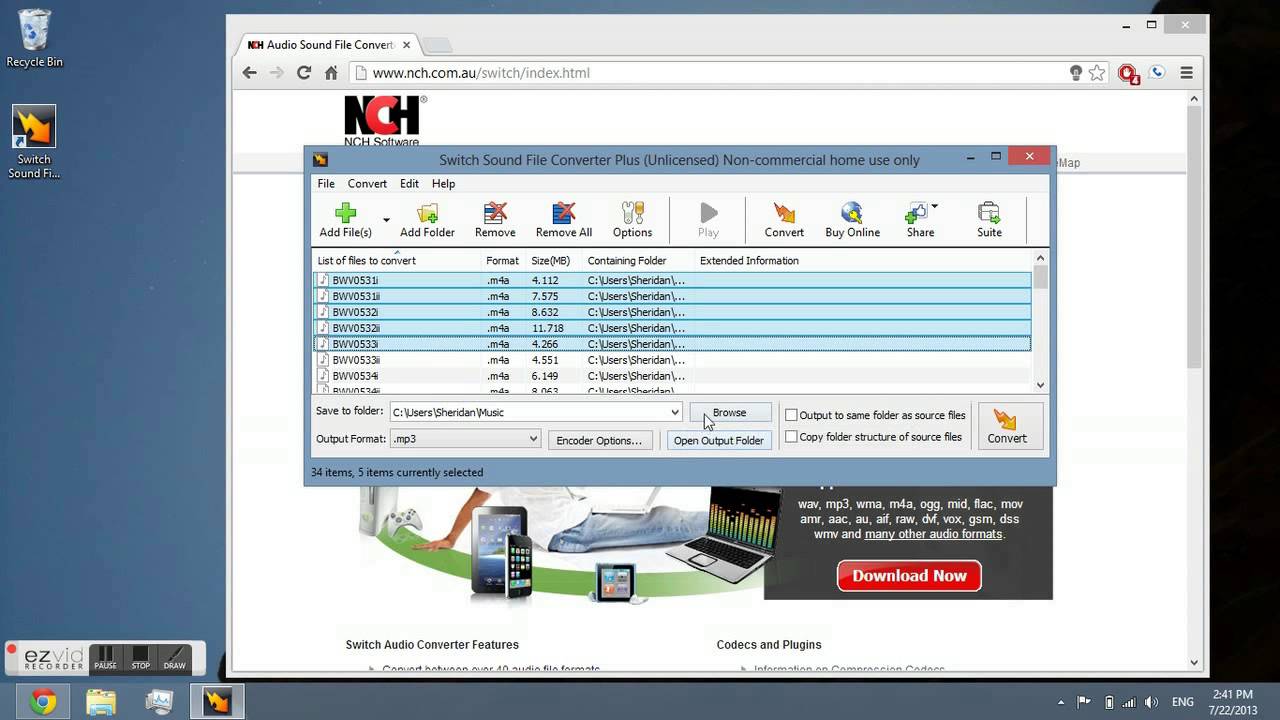Image resolution: width=1280 pixels, height=720 pixels.
Task: Select file BWV0533i in the list
Action: coord(672,344)
